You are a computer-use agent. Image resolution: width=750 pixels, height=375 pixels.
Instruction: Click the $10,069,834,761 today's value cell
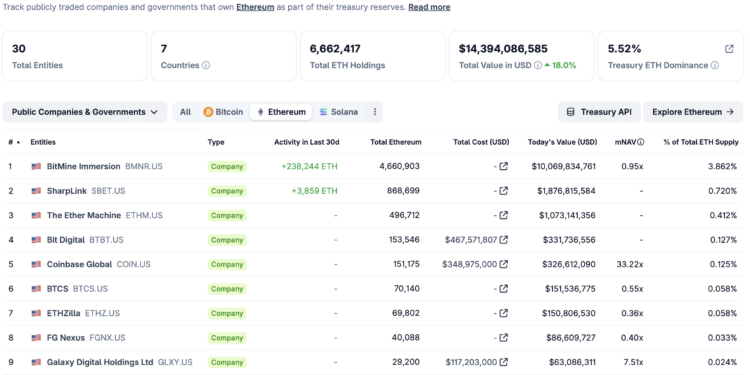pos(563,166)
